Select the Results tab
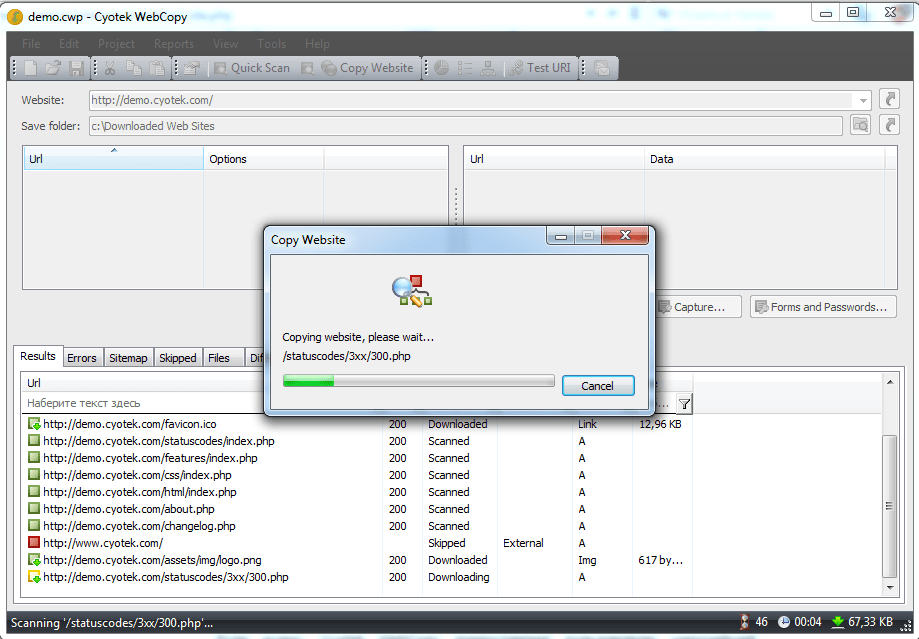Viewport: 919px width, 639px height. click(38, 356)
